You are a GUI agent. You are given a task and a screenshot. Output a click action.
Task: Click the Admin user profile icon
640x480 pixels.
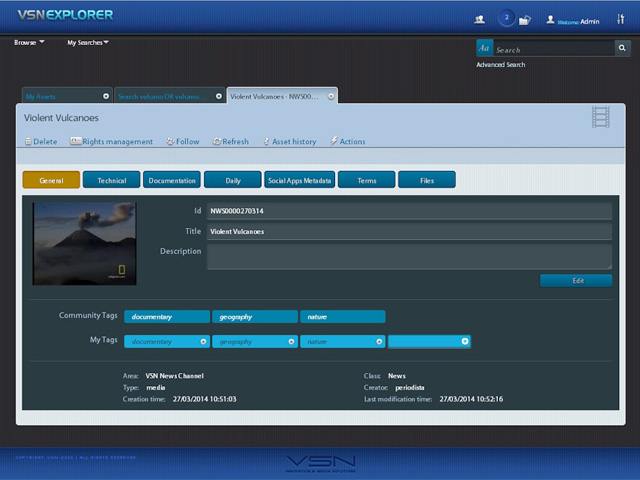550,20
